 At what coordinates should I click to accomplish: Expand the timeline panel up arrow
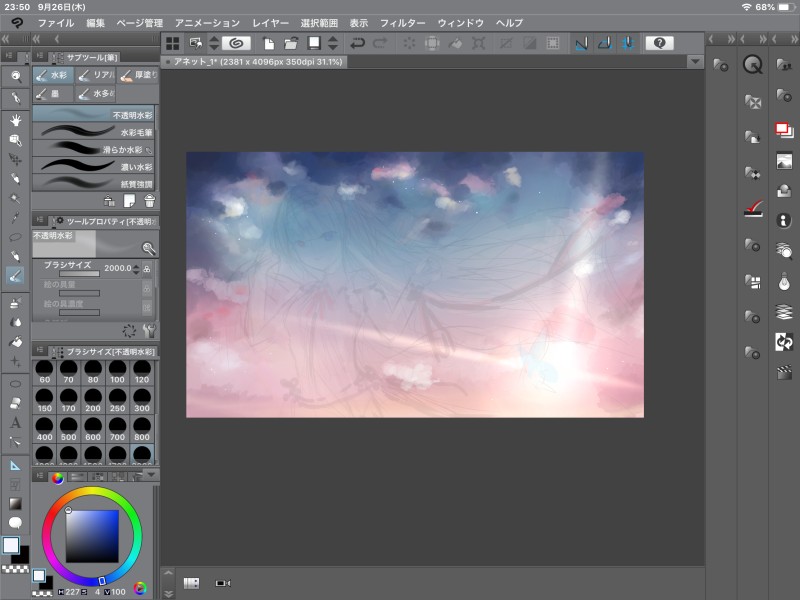coord(168,573)
